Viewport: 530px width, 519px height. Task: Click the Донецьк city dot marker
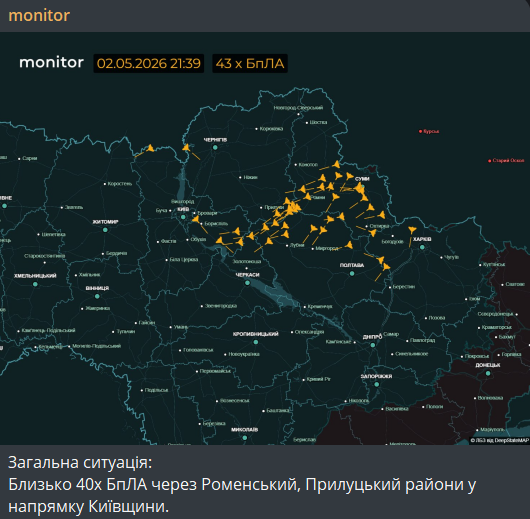pyautogui.click(x=488, y=373)
